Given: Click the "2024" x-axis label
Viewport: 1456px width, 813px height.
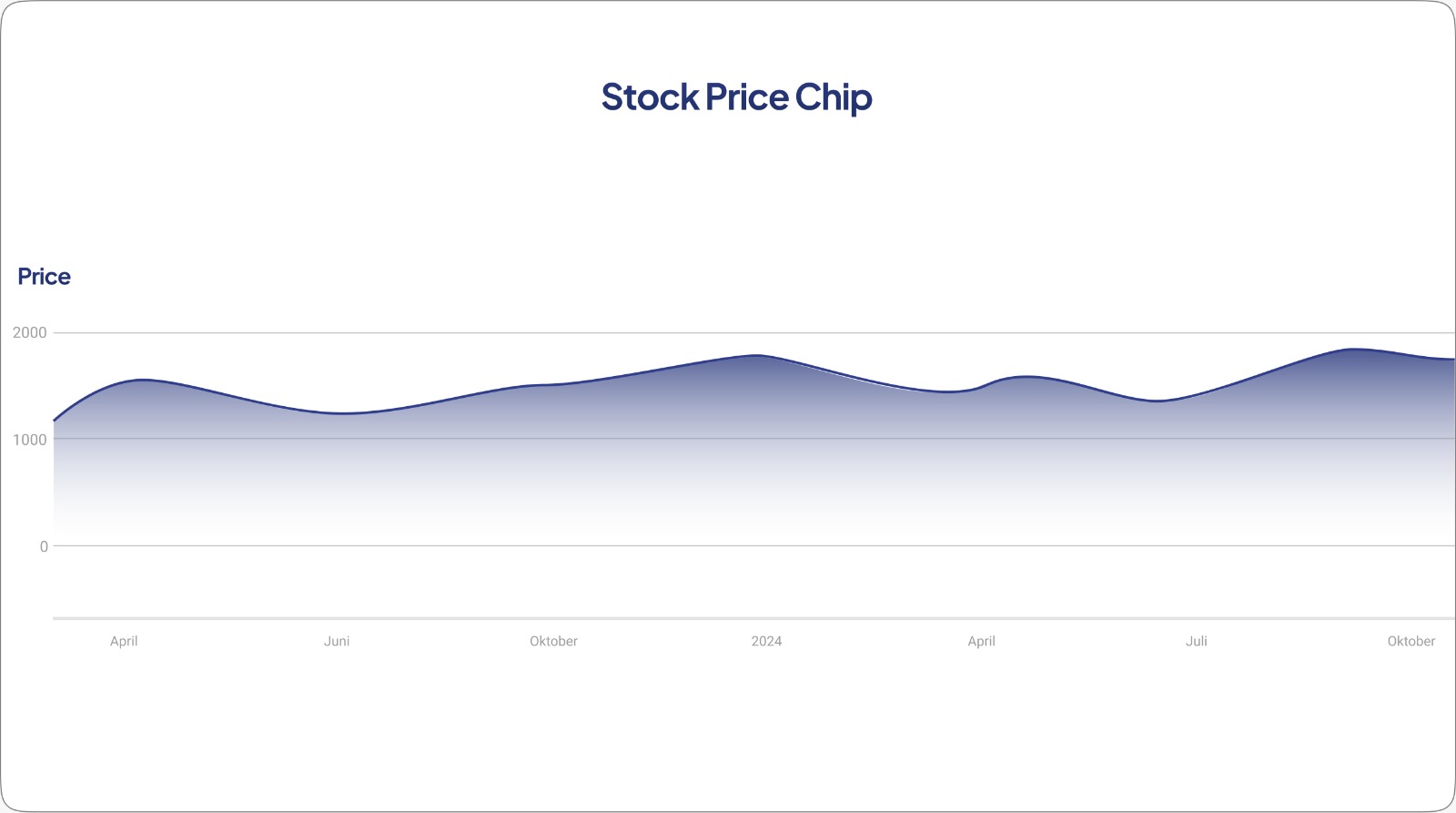Looking at the screenshot, I should point(766,641).
